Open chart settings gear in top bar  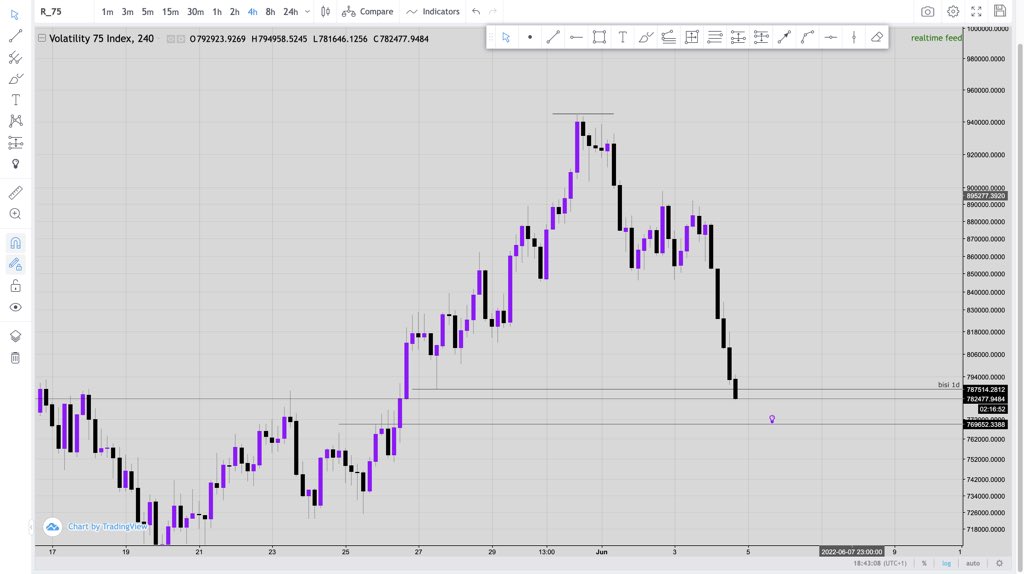click(953, 12)
